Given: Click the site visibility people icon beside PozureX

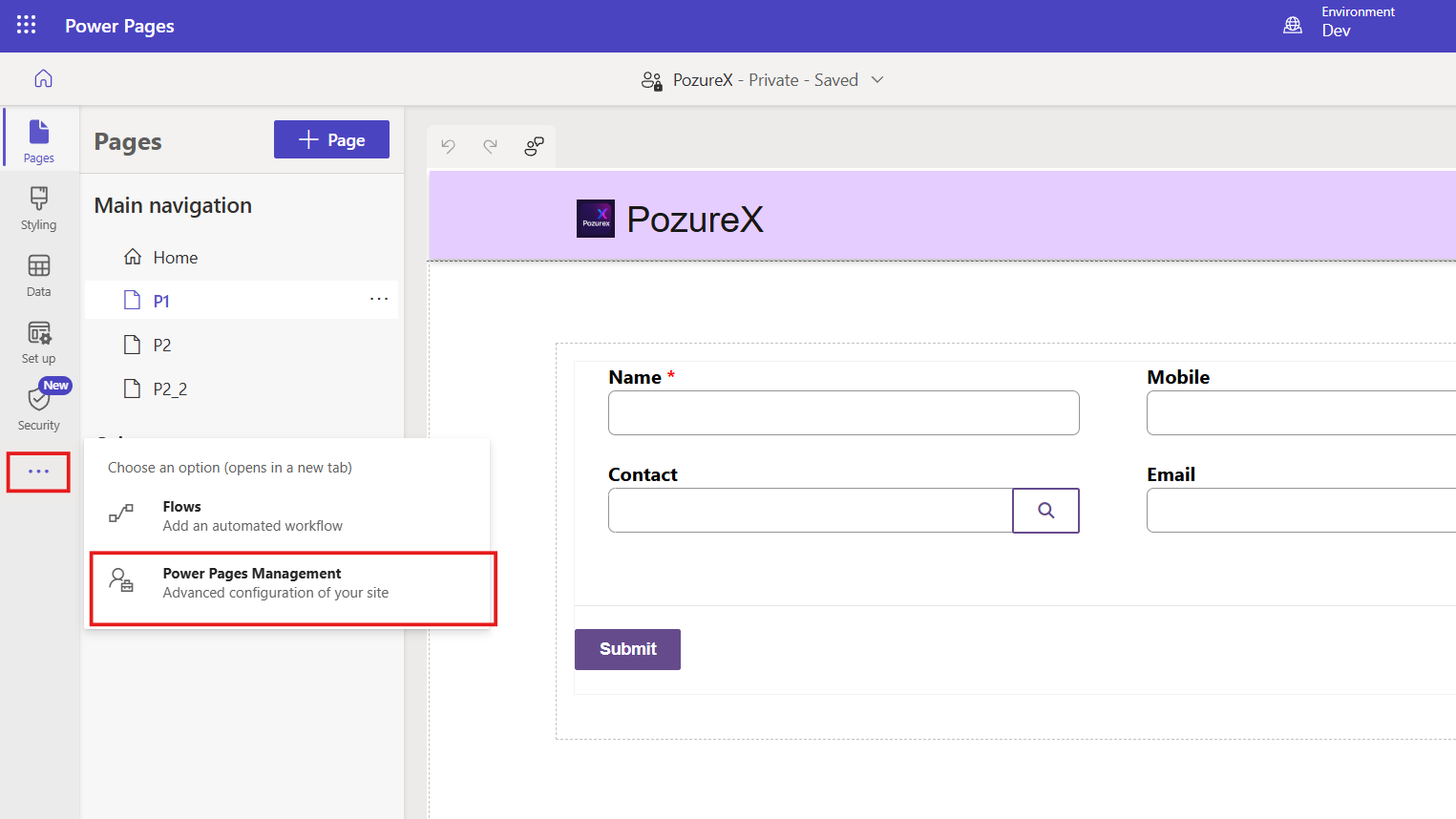Looking at the screenshot, I should coord(652,80).
